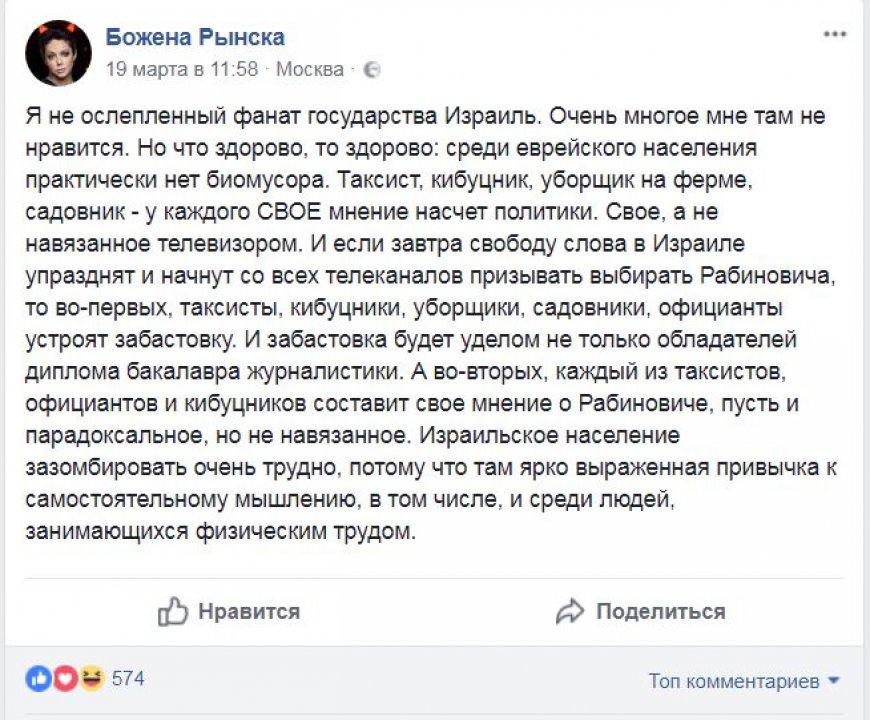Click the share arrow icon
The image size is (870, 720).
pos(570,611)
